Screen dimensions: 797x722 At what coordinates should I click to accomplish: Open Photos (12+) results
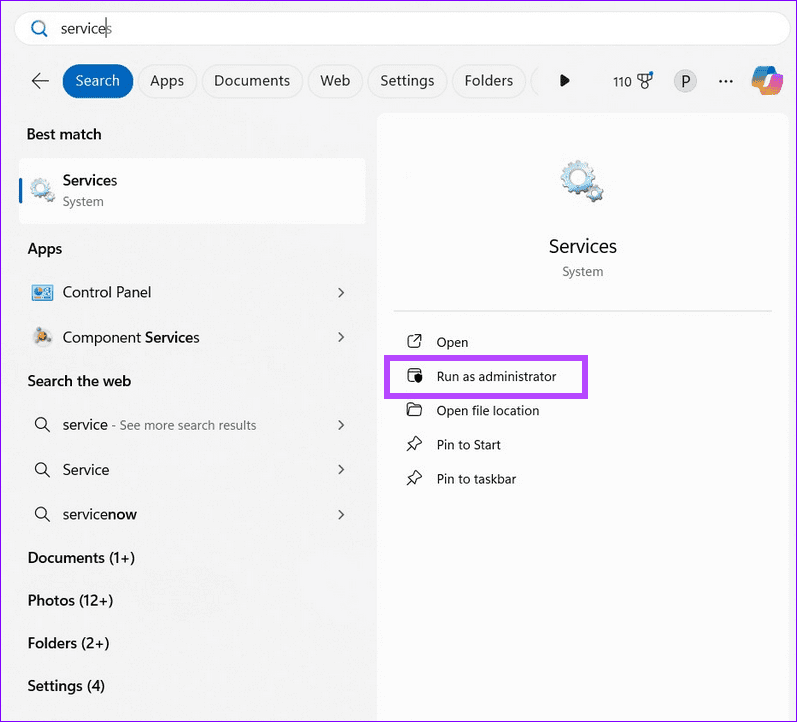(70, 600)
